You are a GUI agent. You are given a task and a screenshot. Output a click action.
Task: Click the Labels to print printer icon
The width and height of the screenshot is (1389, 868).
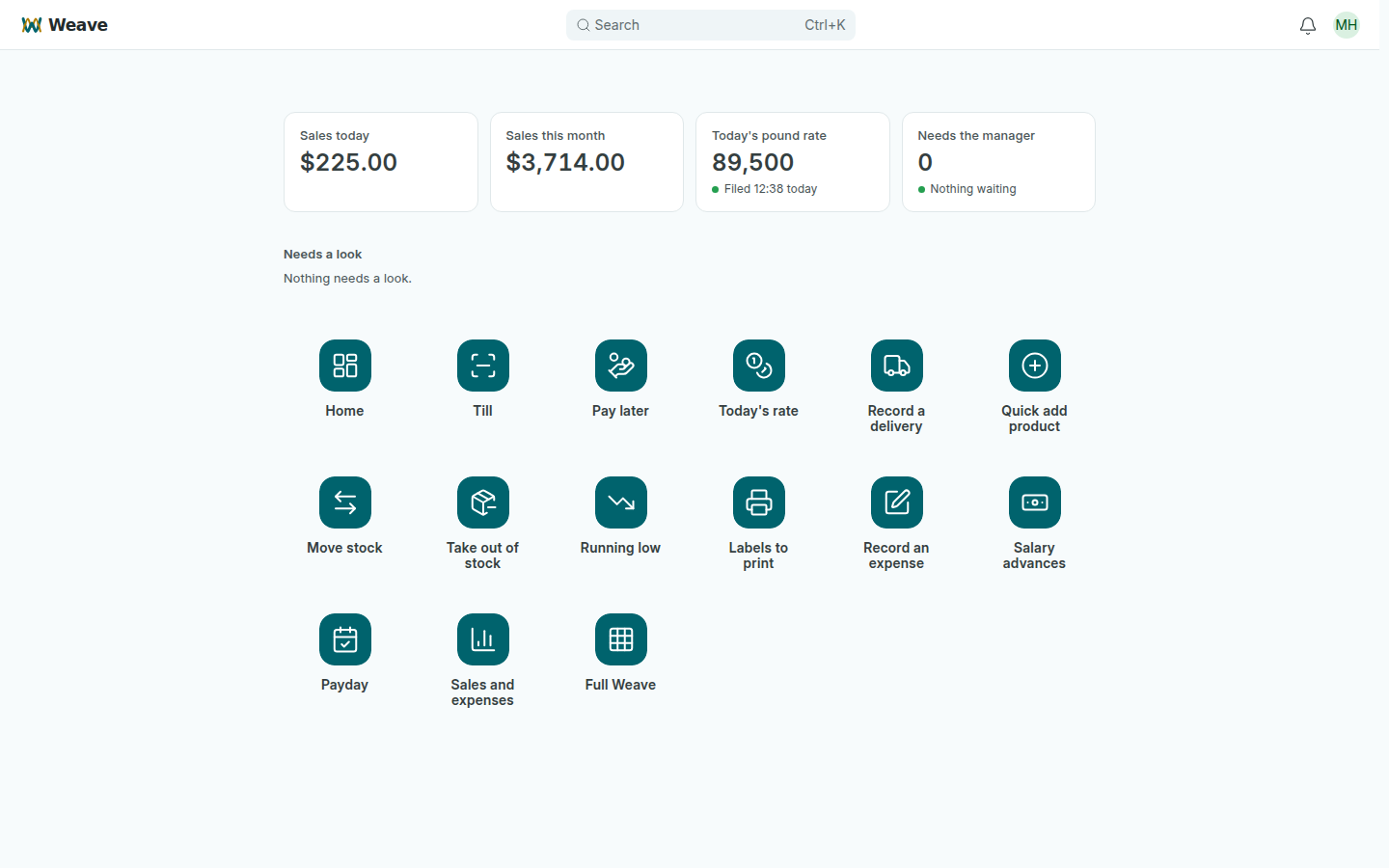click(759, 502)
